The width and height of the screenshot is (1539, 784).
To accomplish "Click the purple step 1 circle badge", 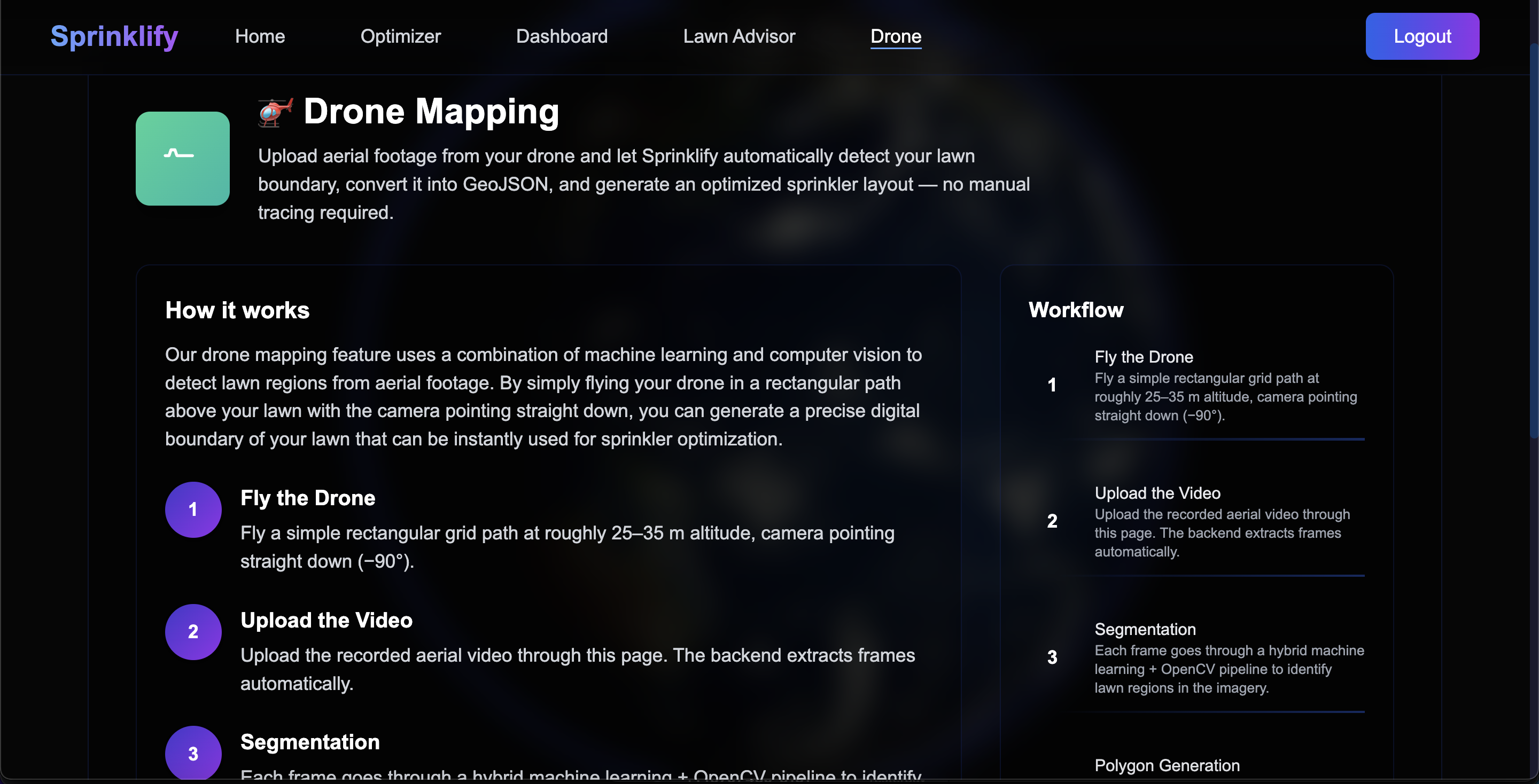I will pos(193,509).
